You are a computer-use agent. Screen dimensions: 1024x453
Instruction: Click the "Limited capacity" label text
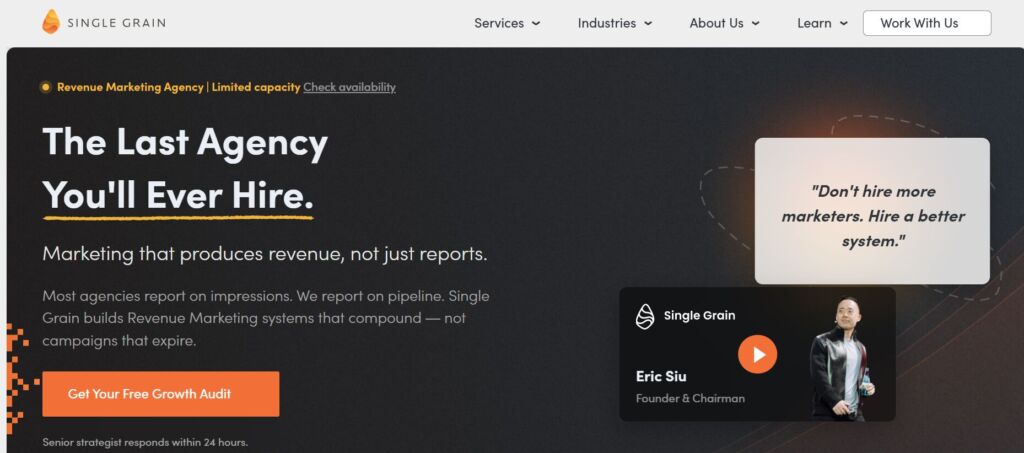click(x=256, y=87)
